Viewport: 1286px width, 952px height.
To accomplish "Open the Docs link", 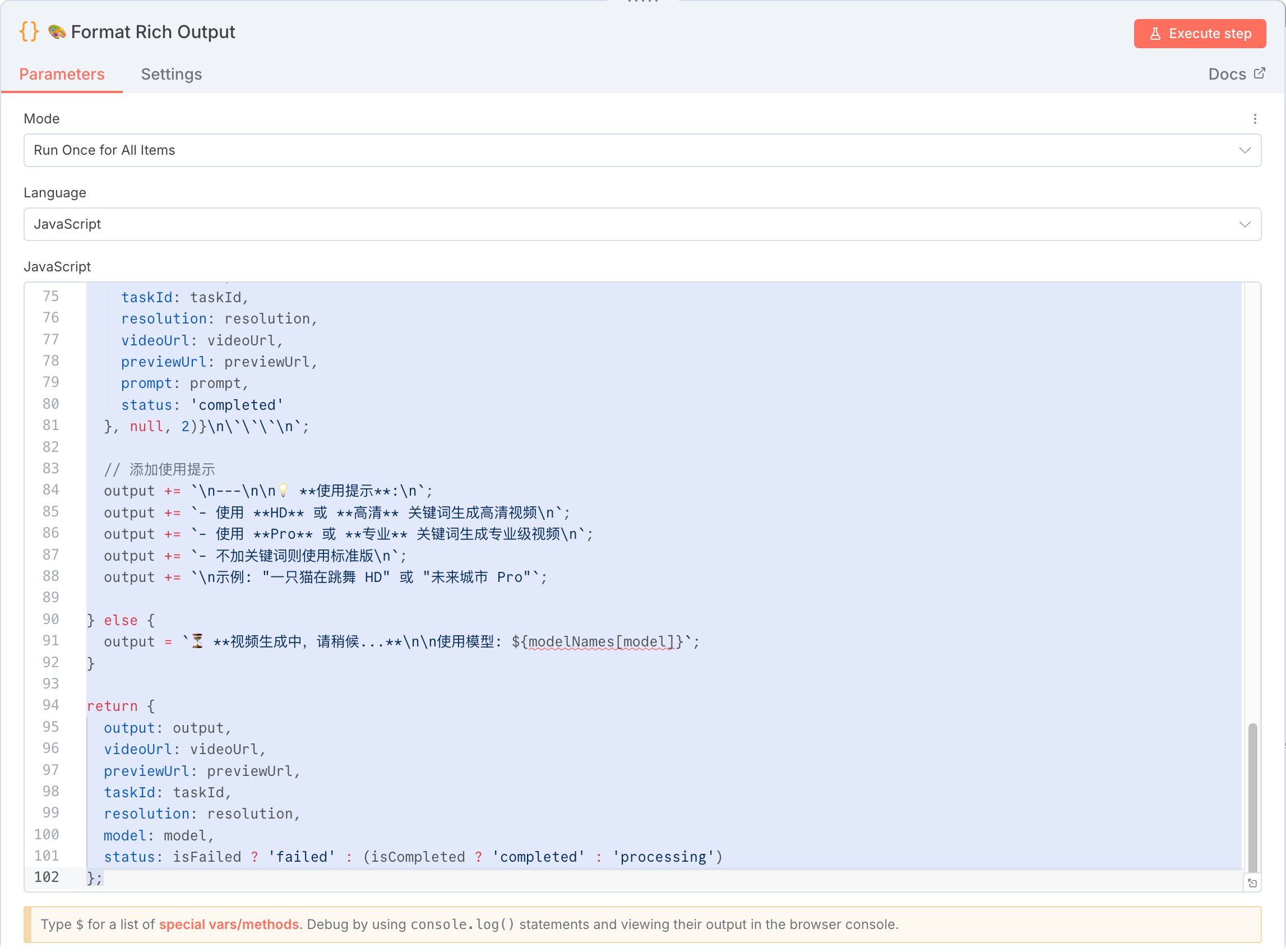I will 1236,75.
